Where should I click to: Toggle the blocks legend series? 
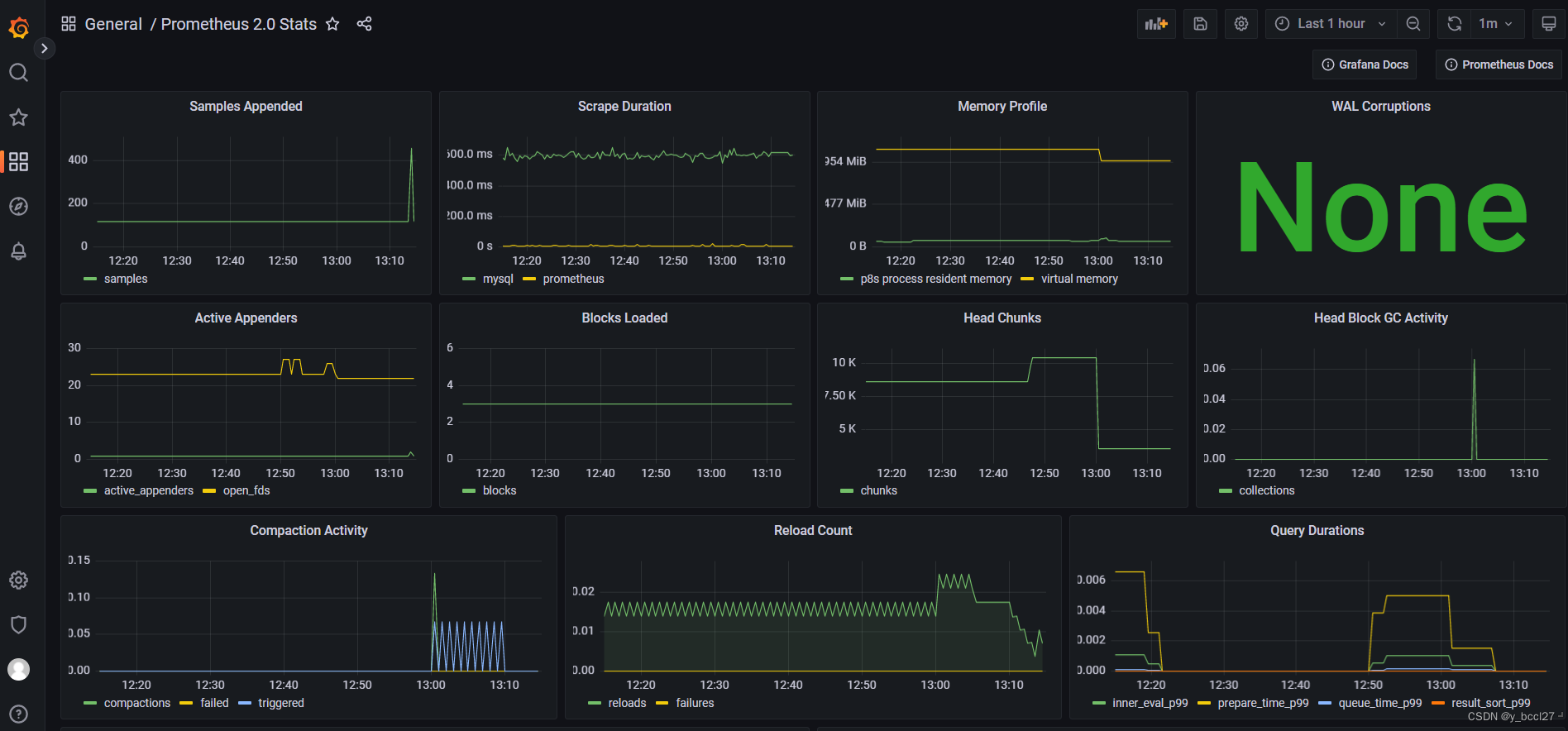[500, 490]
